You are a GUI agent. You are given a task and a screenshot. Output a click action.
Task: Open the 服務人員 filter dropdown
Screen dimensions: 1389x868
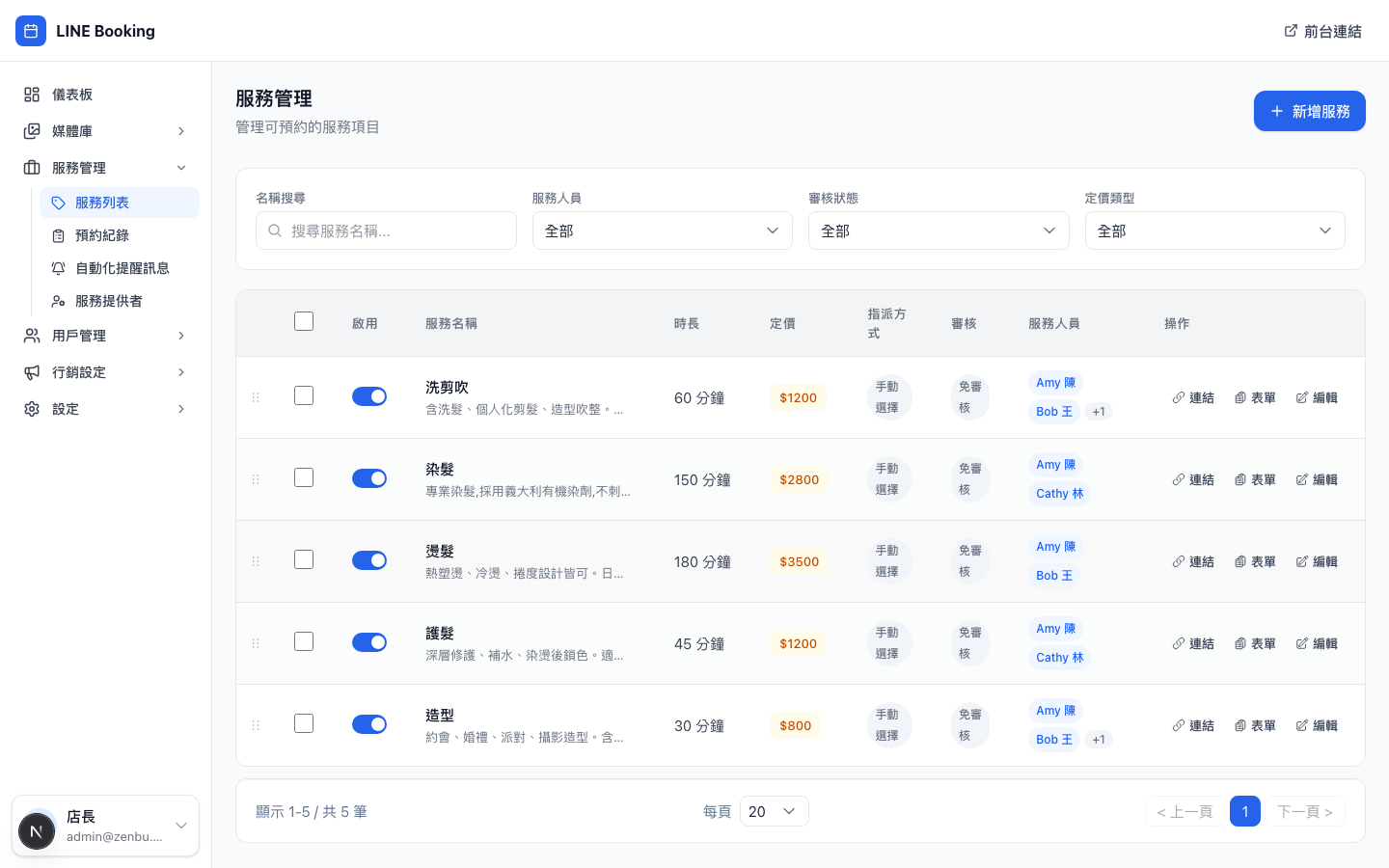pyautogui.click(x=662, y=231)
